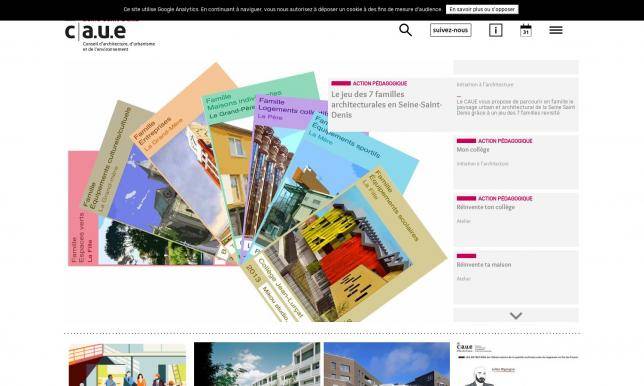Click the empty grey bar above articles
Image resolution: width=644 pixels, height=386 pixels.
click(x=516, y=67)
